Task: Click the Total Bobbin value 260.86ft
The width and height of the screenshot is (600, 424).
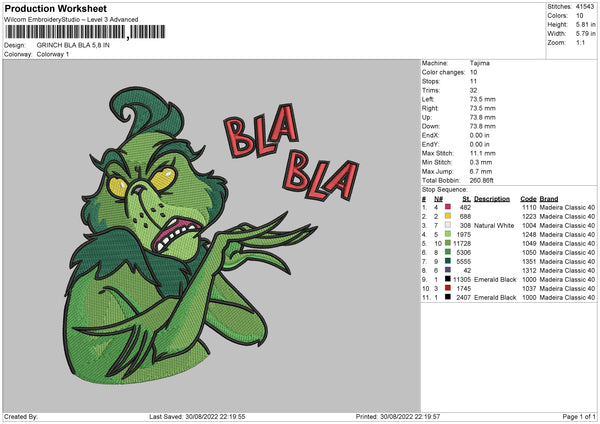Action: click(481, 180)
